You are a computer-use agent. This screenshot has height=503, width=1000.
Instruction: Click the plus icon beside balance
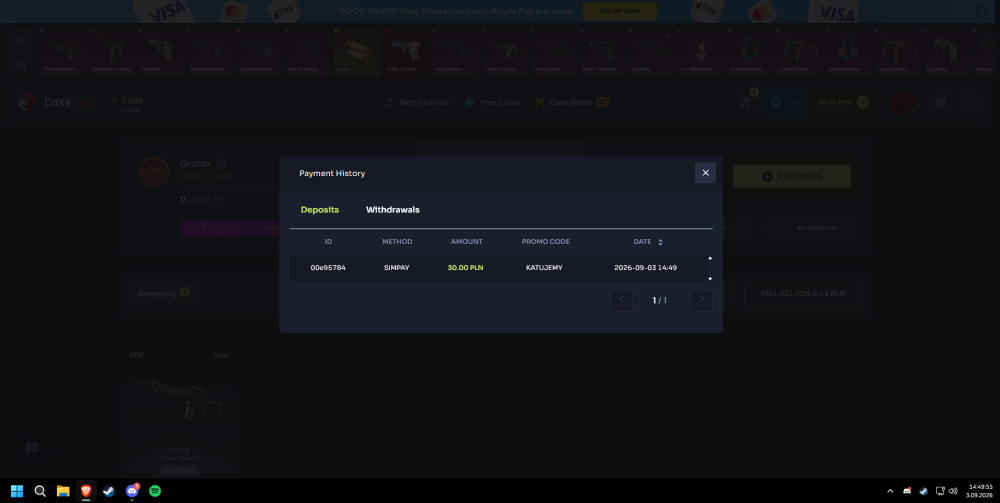(x=863, y=102)
